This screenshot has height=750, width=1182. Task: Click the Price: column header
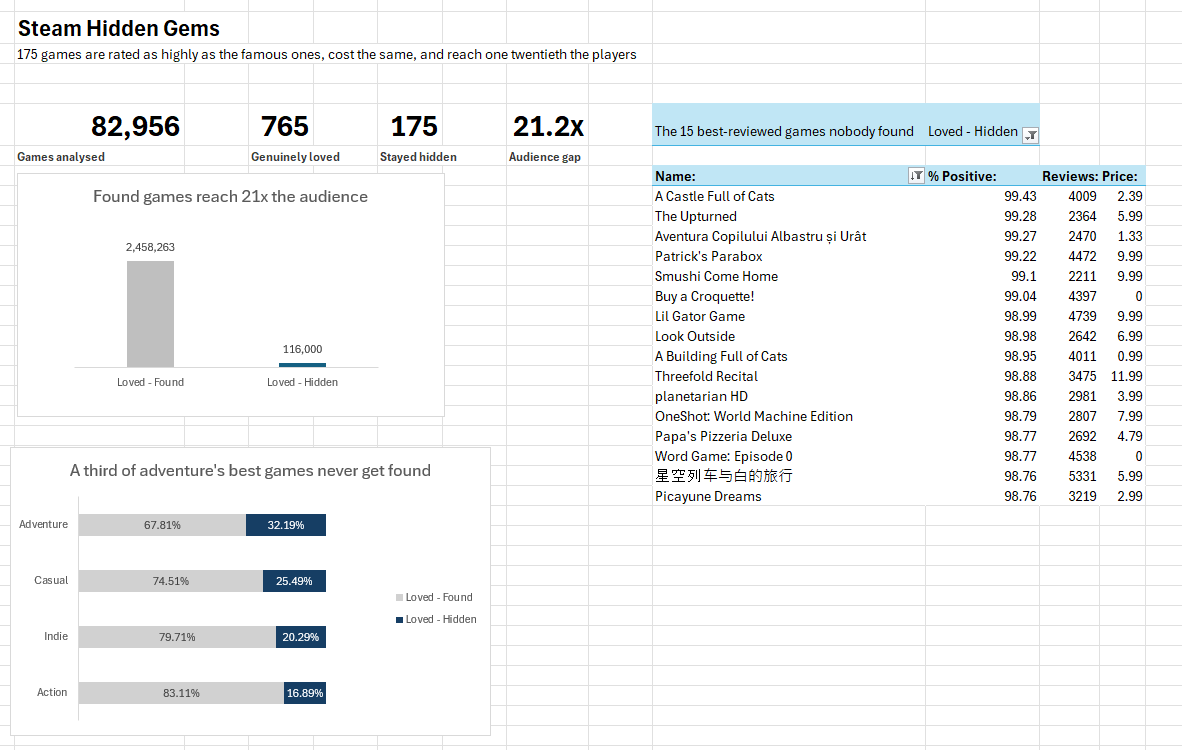(x=1120, y=176)
